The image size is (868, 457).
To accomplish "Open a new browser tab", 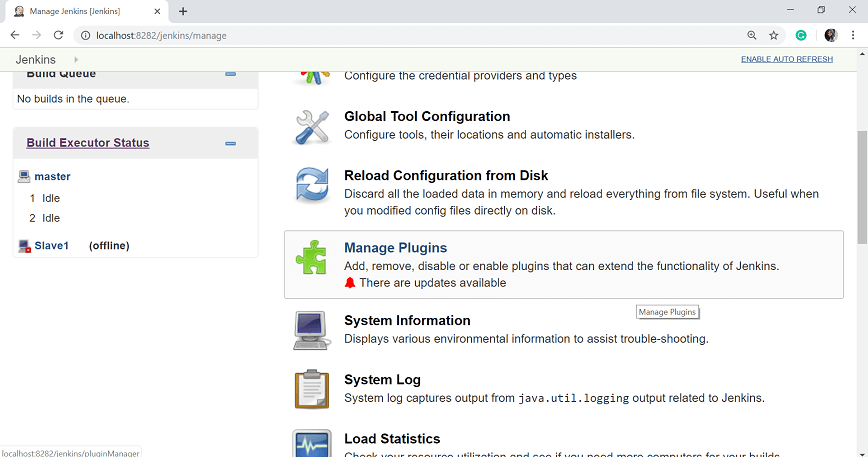I will click(x=183, y=11).
